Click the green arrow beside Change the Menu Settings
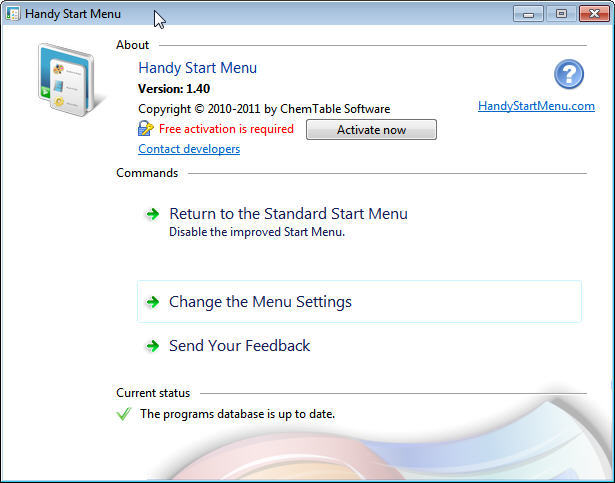This screenshot has height=483, width=615. (153, 302)
